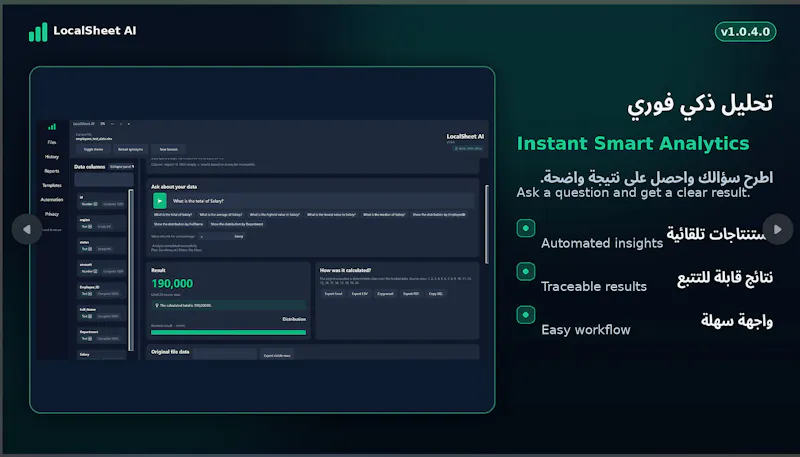Open the value column dropdown showing Salary
Image resolution: width=800 pixels, height=457 pixels.
pos(222,237)
